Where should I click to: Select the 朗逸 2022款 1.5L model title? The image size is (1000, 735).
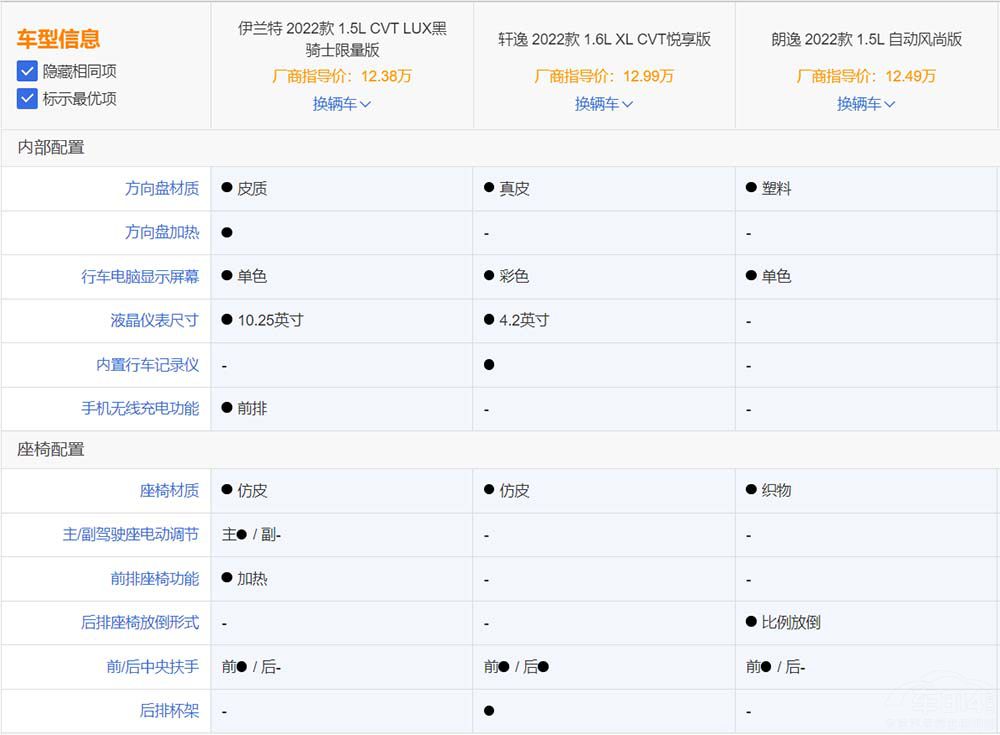coord(866,39)
